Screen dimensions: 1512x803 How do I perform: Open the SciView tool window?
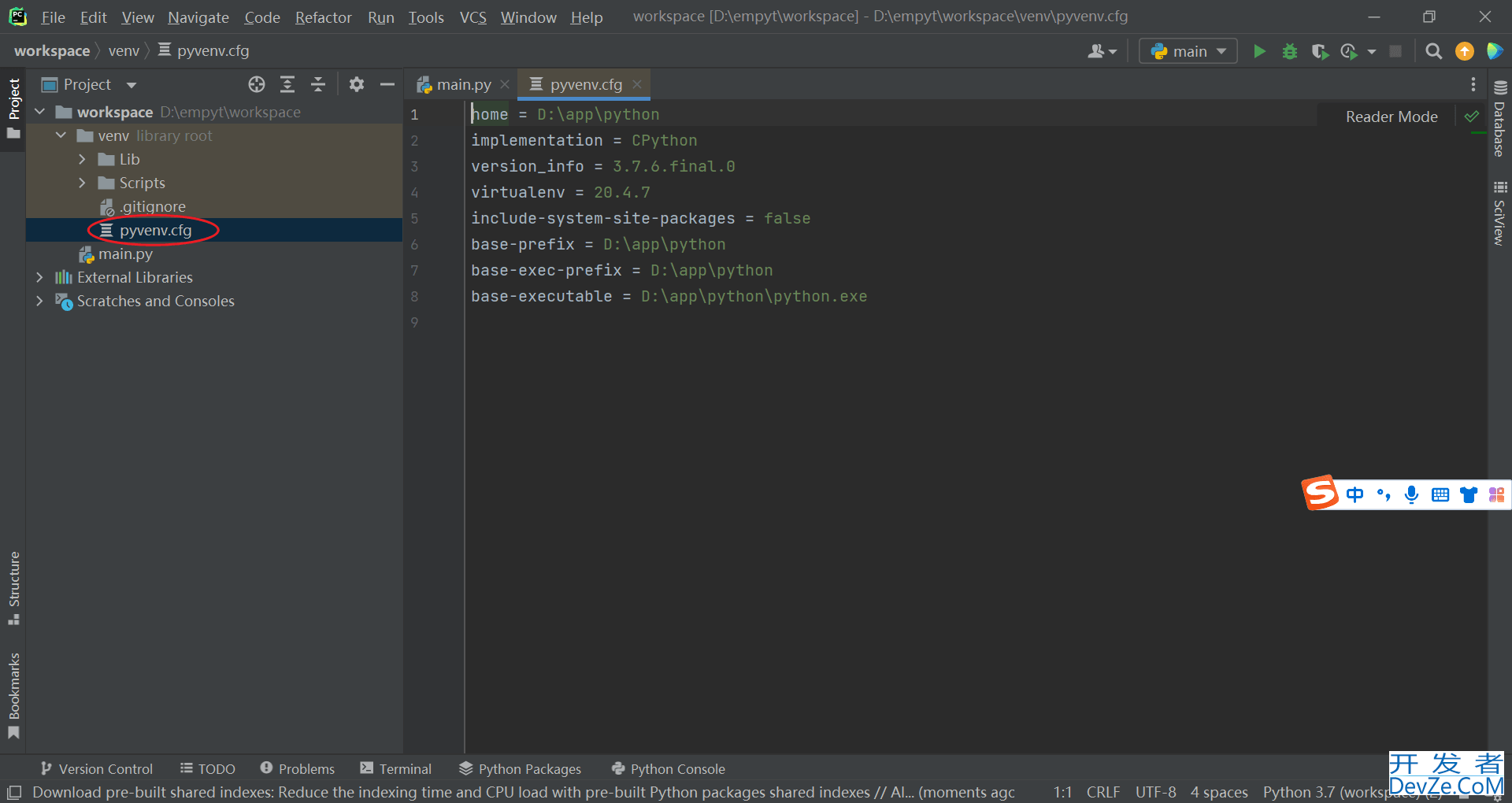(x=1499, y=213)
